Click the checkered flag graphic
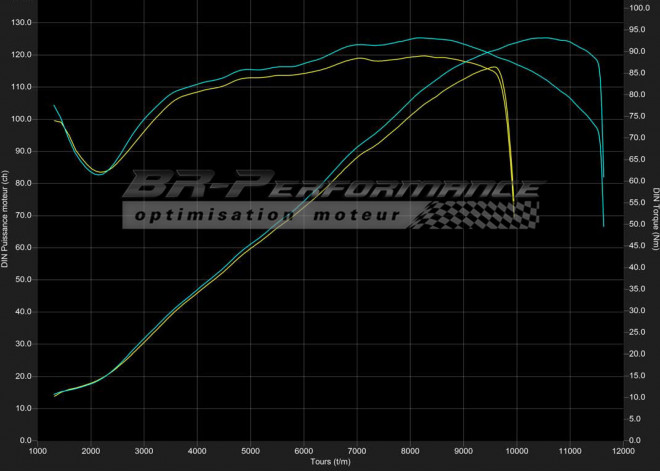The image size is (660, 471). pos(478,215)
